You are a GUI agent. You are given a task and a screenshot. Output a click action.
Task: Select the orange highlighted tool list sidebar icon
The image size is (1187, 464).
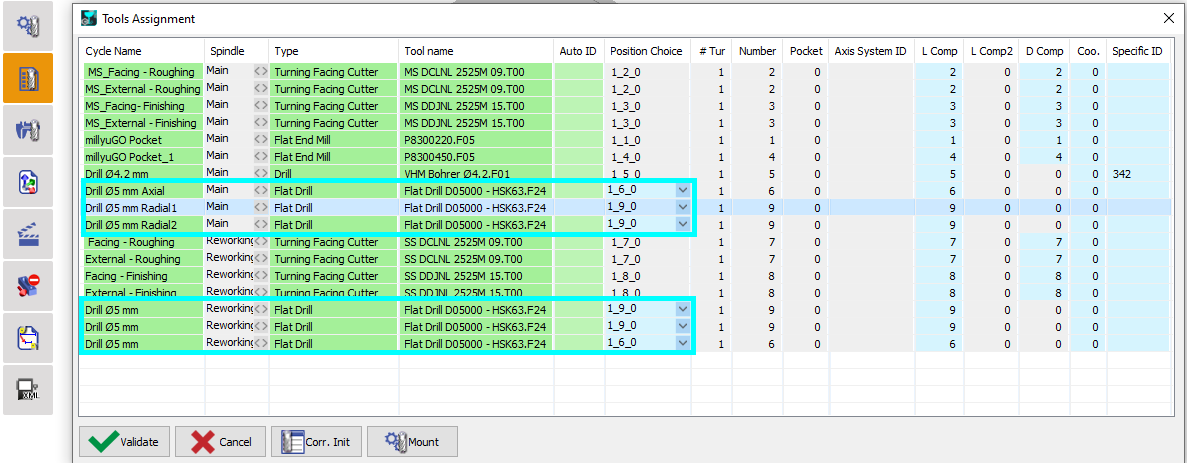(28, 77)
